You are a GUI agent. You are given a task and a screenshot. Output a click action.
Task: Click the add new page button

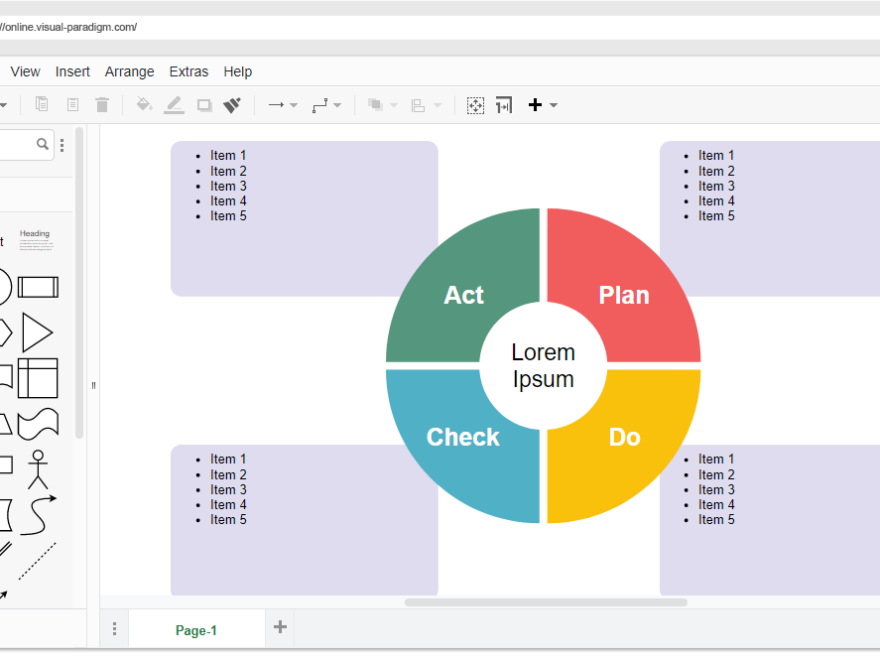[x=279, y=628]
